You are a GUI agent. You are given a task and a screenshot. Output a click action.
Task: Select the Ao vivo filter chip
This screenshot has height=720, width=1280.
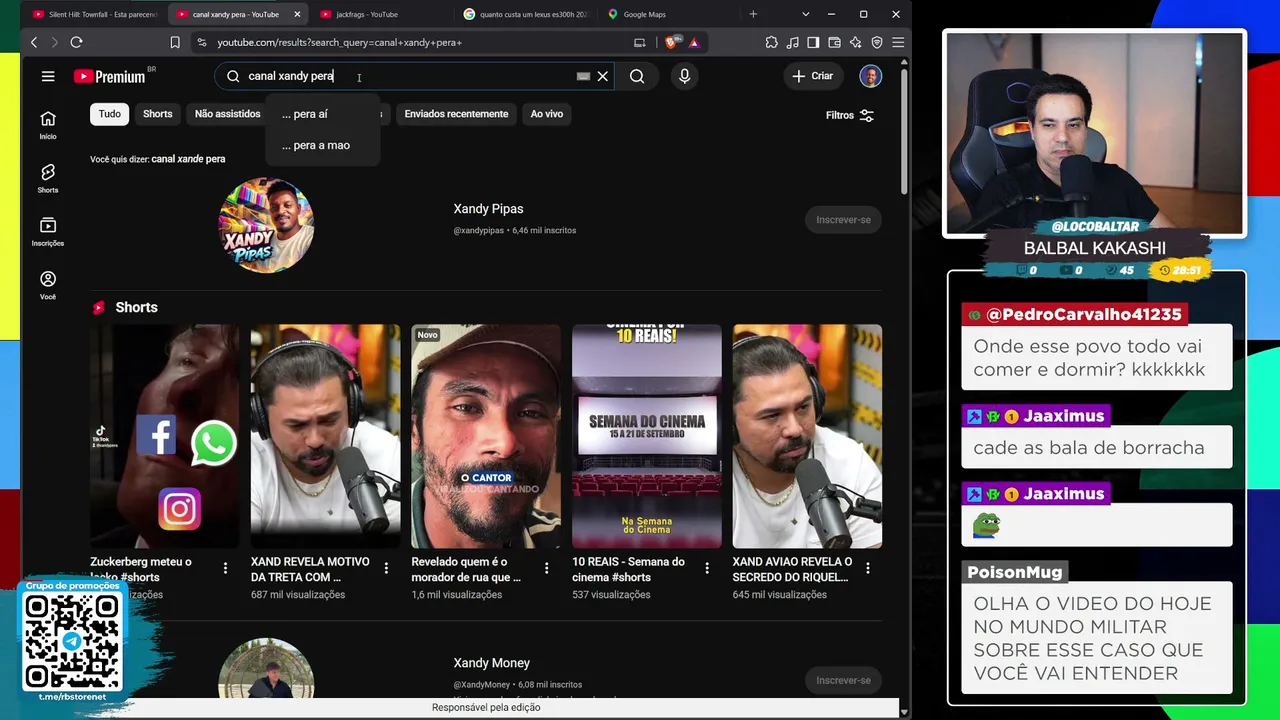point(547,114)
